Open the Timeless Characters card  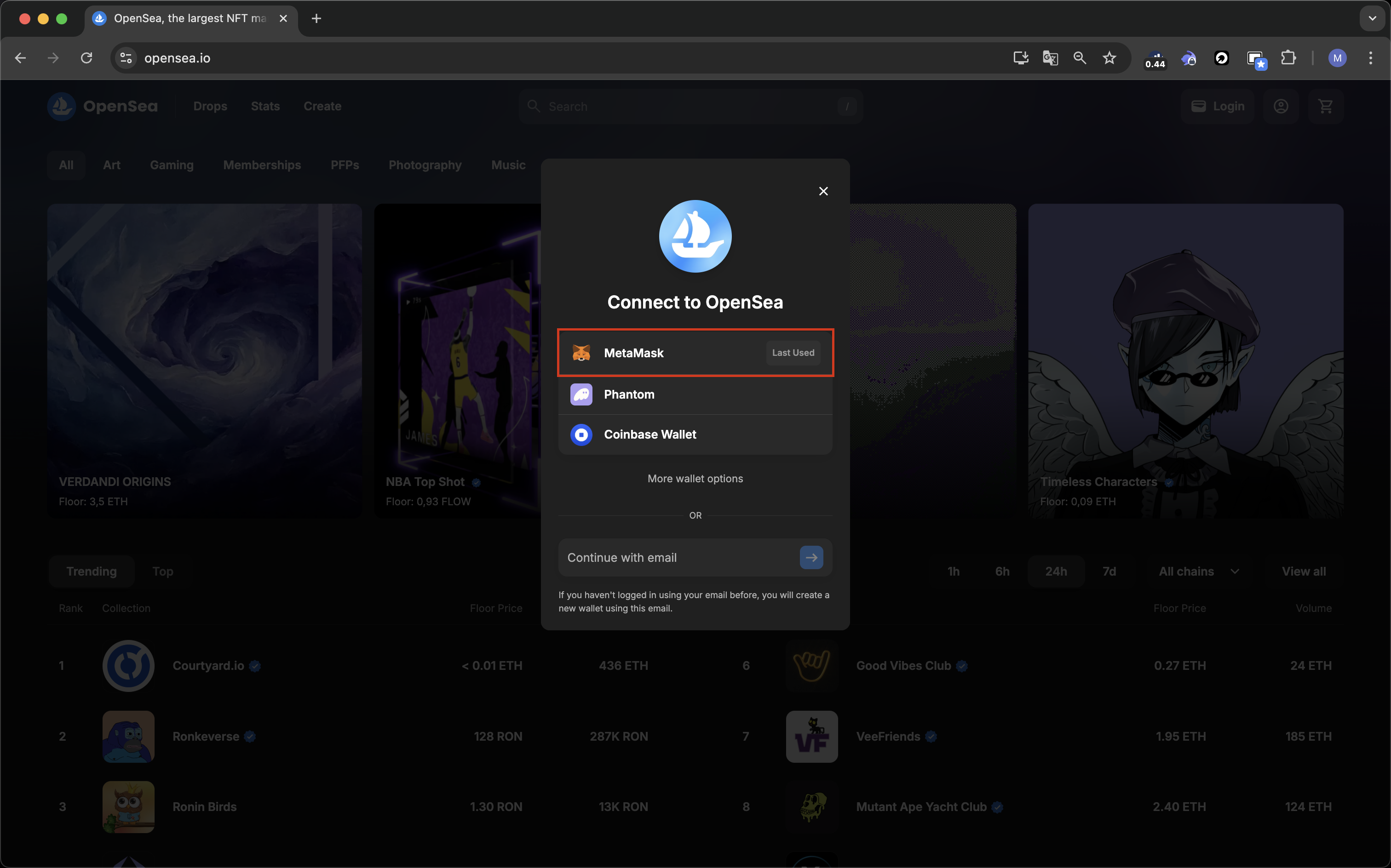point(1185,361)
